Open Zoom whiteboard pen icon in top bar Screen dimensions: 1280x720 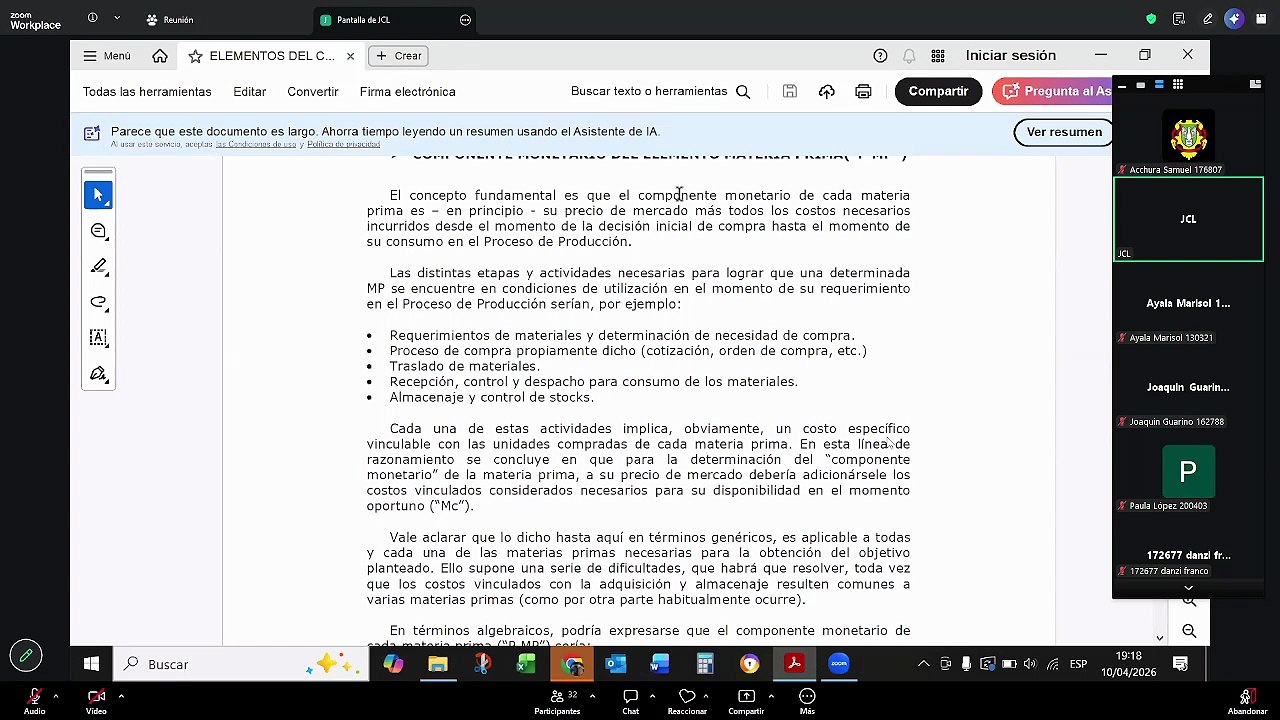(1207, 19)
